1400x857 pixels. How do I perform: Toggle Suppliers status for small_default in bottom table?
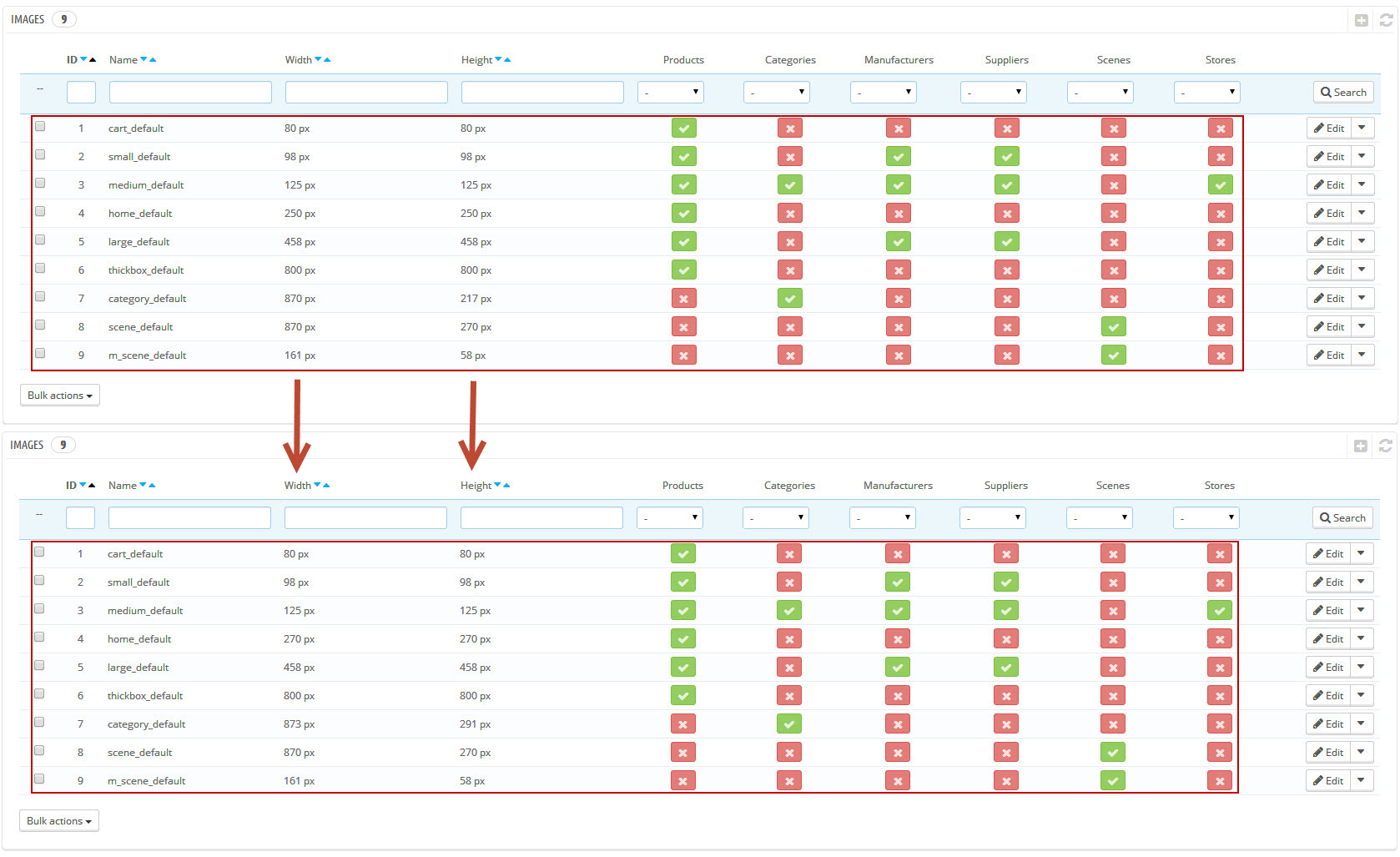click(x=1005, y=582)
